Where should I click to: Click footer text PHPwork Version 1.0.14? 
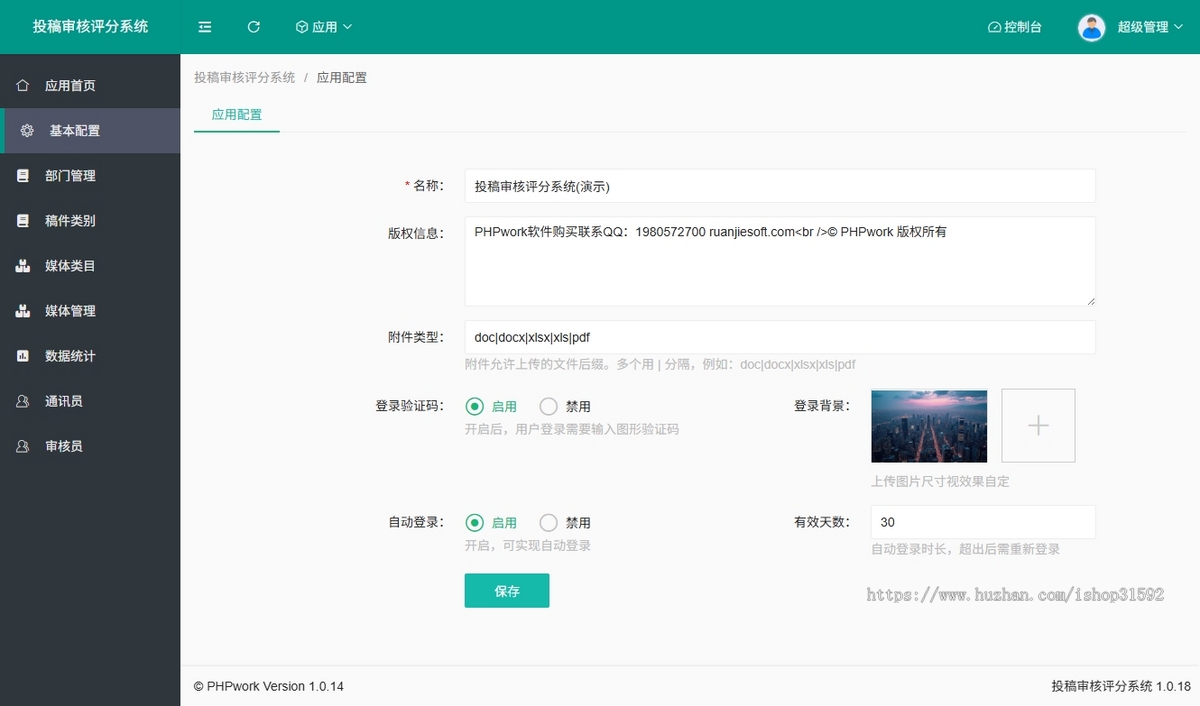[x=269, y=686]
